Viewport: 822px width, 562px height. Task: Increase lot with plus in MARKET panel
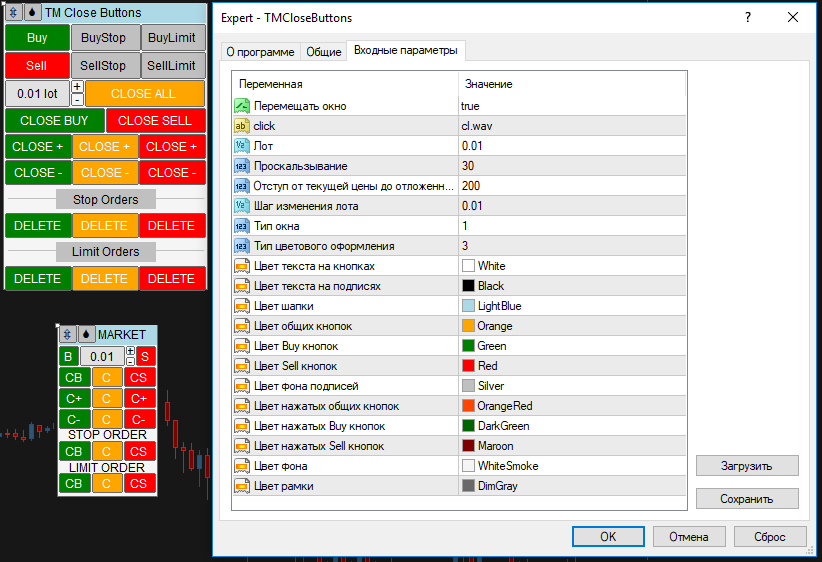point(131,351)
